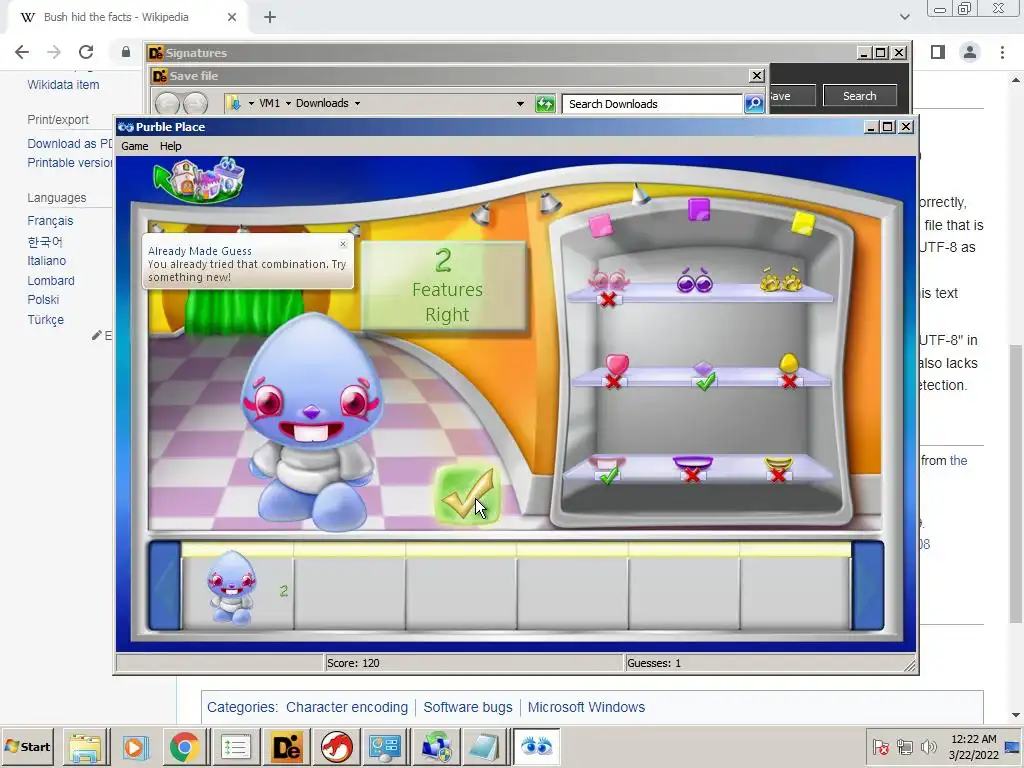Click the Purble character in the room
This screenshot has height=768, width=1024.
point(312,421)
